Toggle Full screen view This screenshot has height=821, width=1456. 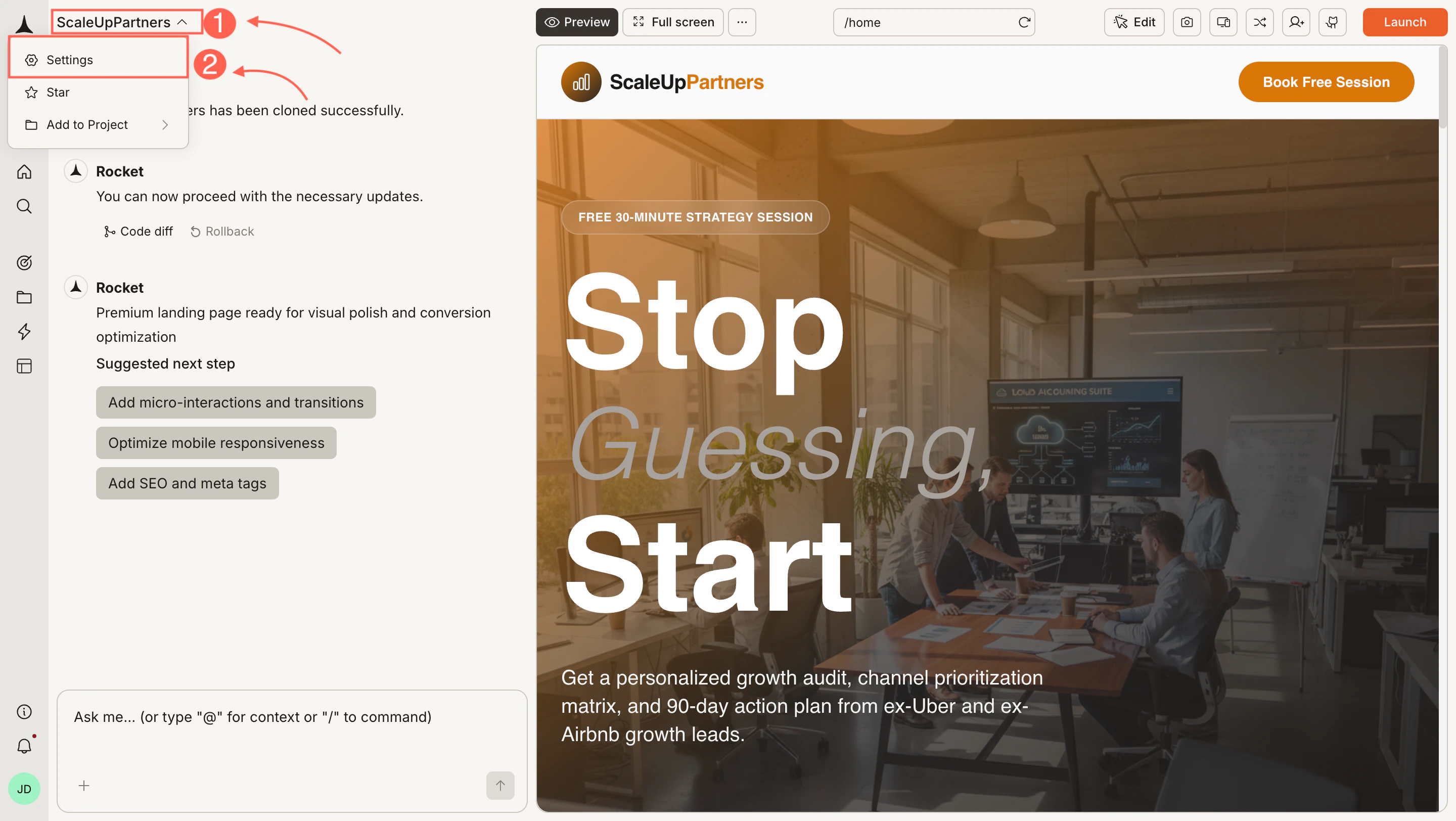coord(672,22)
